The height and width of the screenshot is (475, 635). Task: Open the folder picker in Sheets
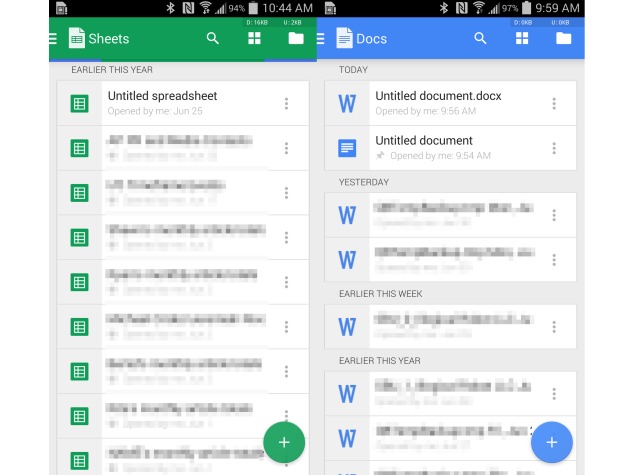[296, 38]
